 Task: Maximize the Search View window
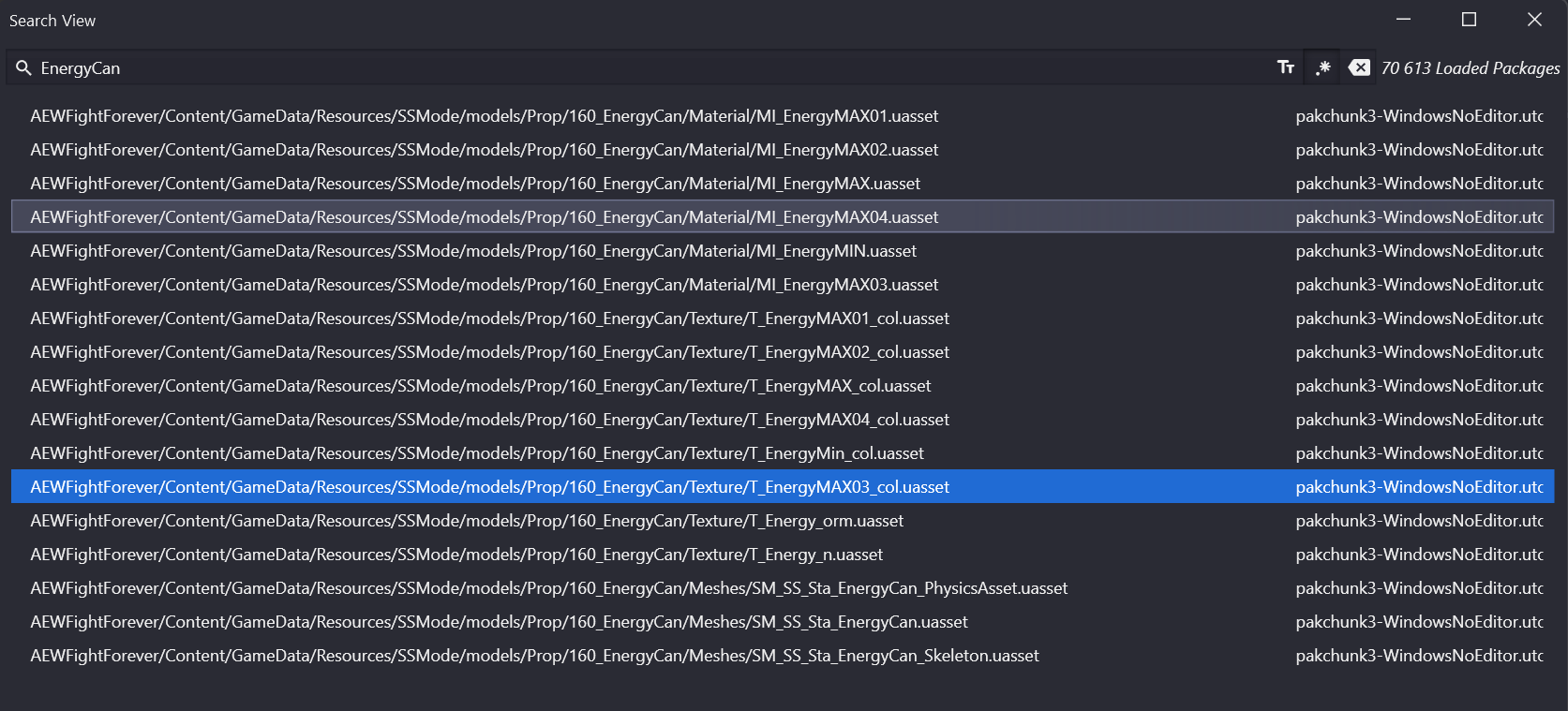[1469, 20]
